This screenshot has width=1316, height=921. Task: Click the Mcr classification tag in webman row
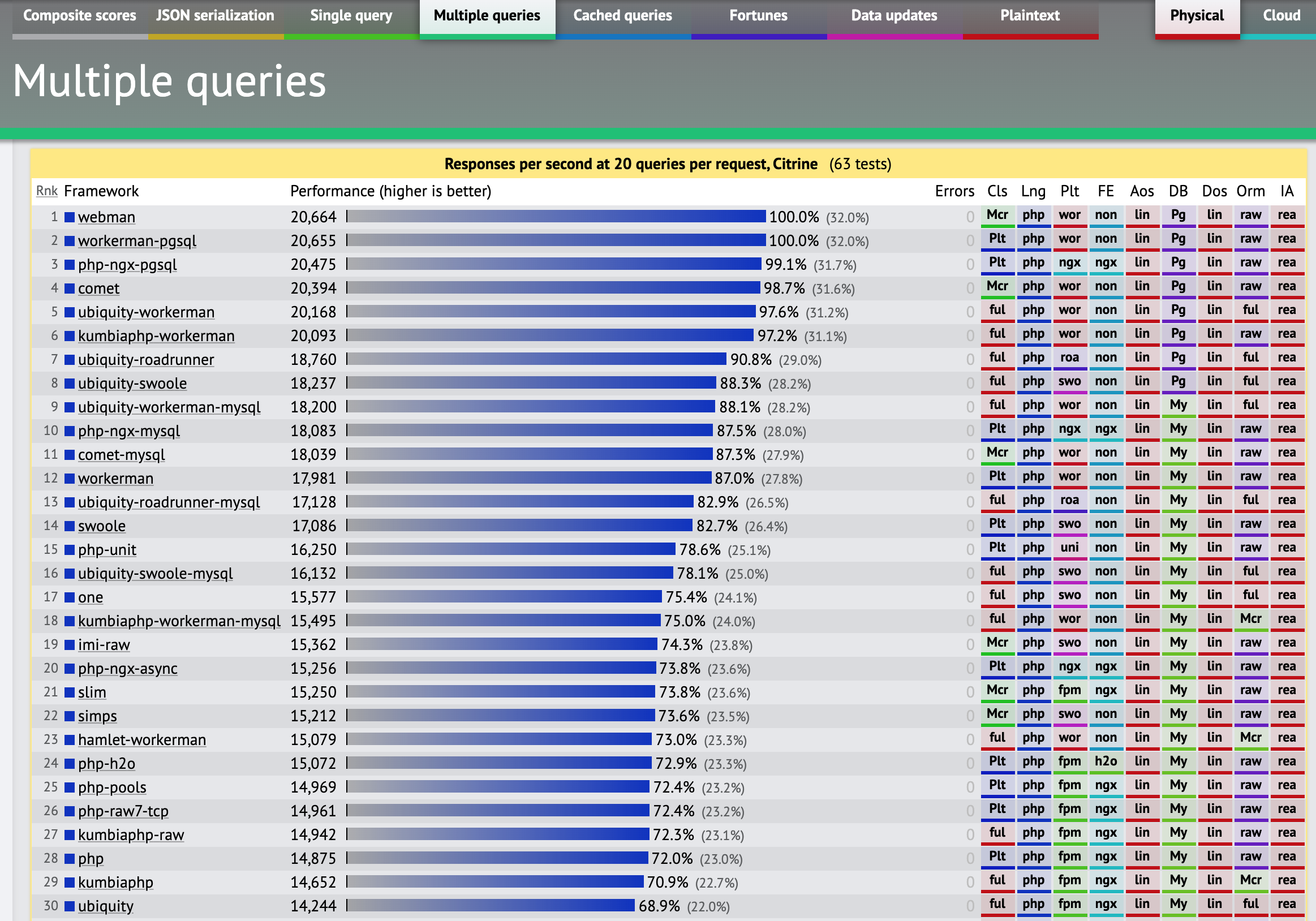[997, 217]
